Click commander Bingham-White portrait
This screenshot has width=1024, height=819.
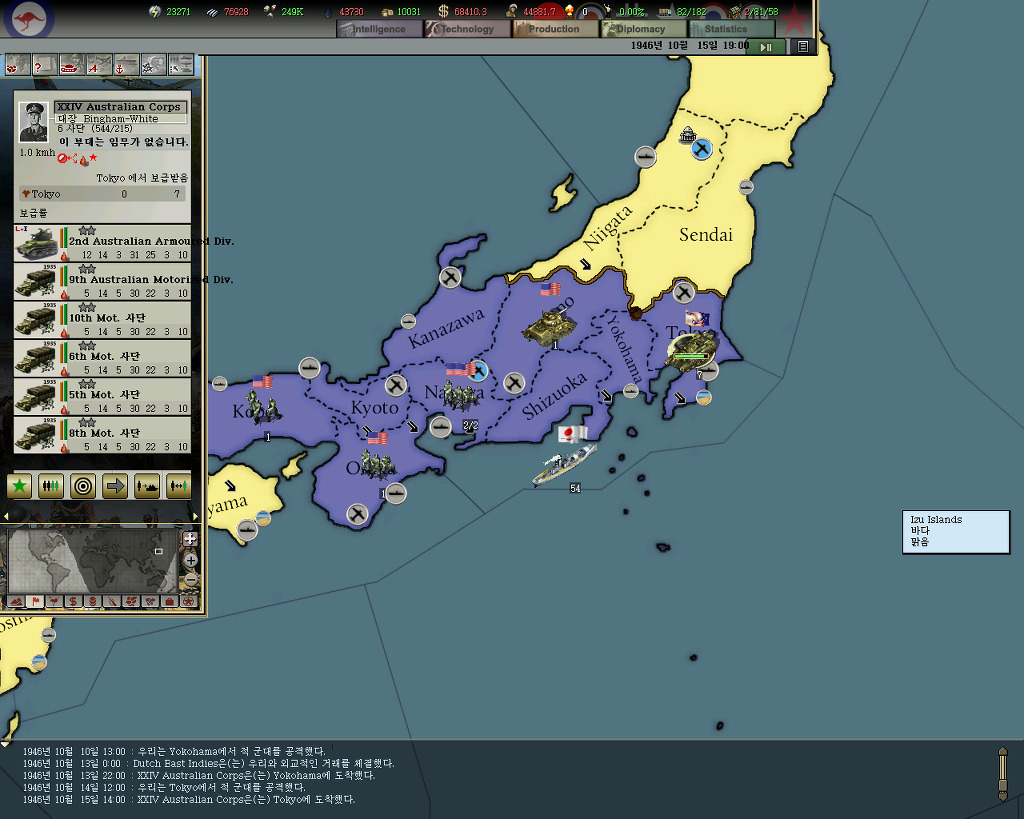click(33, 122)
